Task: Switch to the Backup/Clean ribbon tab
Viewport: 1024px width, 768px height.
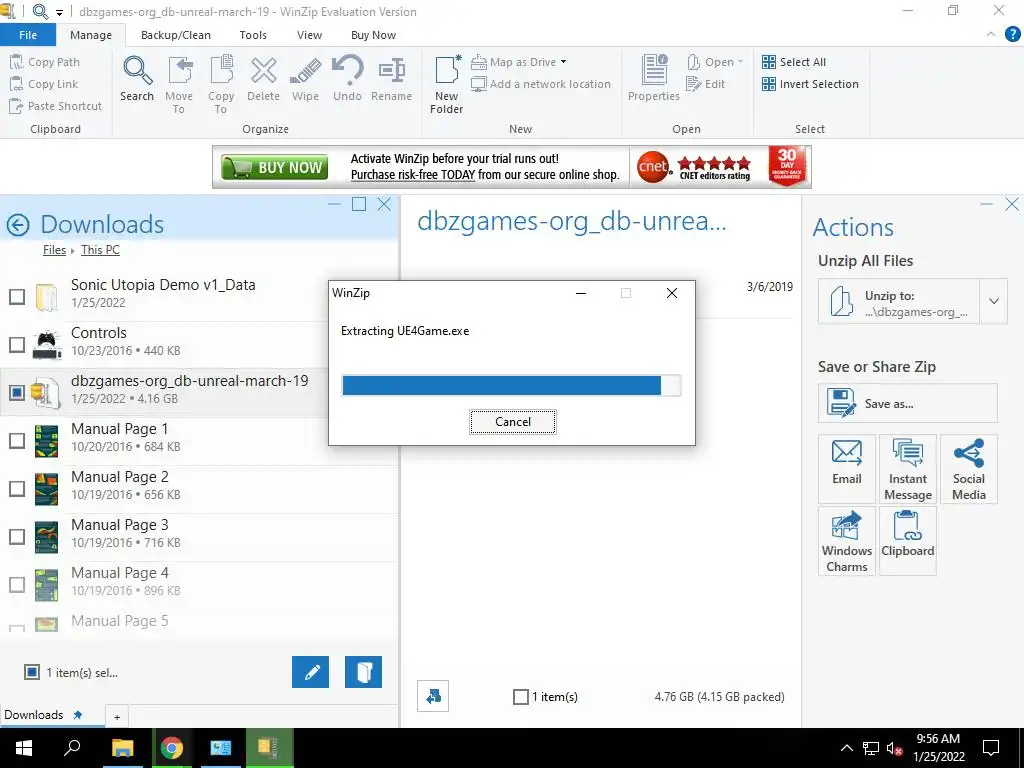Action: pos(176,35)
